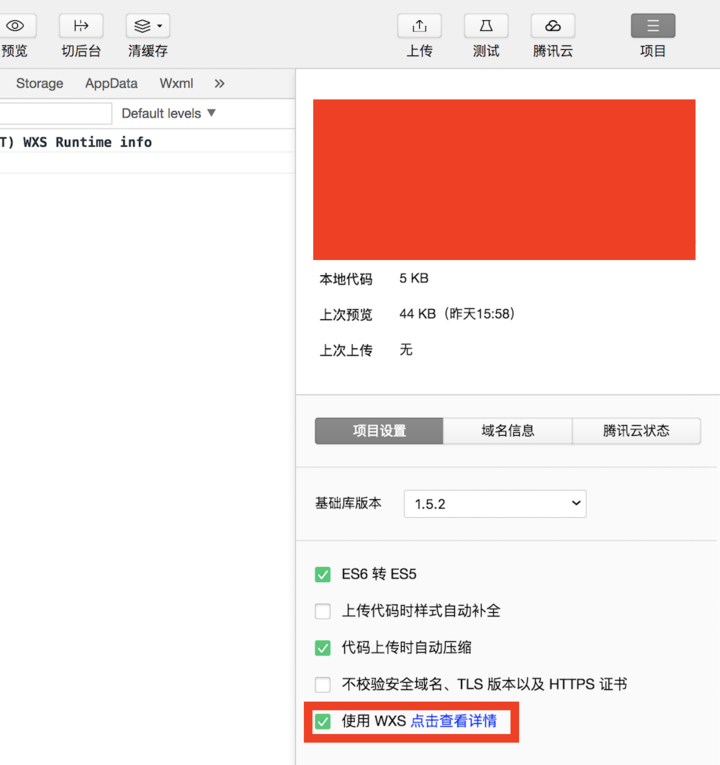Viewport: 720px width, 765px height.
Task: Click the WXS Runtime info console message
Action: coord(76,142)
